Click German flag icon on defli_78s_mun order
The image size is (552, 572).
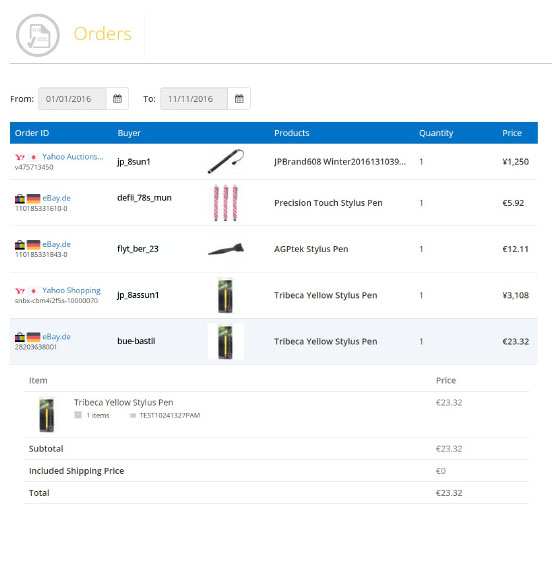pyautogui.click(x=33, y=199)
